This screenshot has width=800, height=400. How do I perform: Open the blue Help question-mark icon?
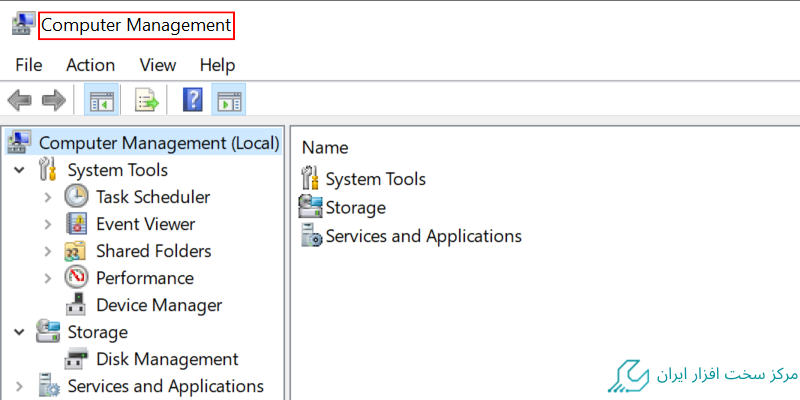click(192, 99)
